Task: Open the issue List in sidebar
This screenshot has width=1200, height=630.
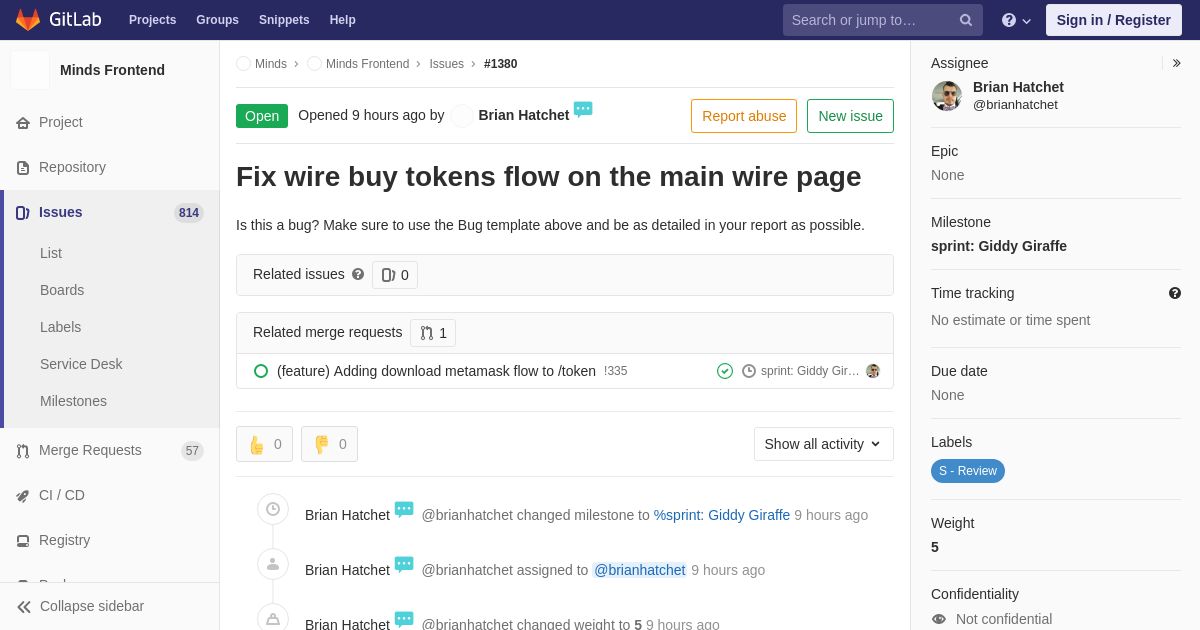Action: [x=51, y=253]
